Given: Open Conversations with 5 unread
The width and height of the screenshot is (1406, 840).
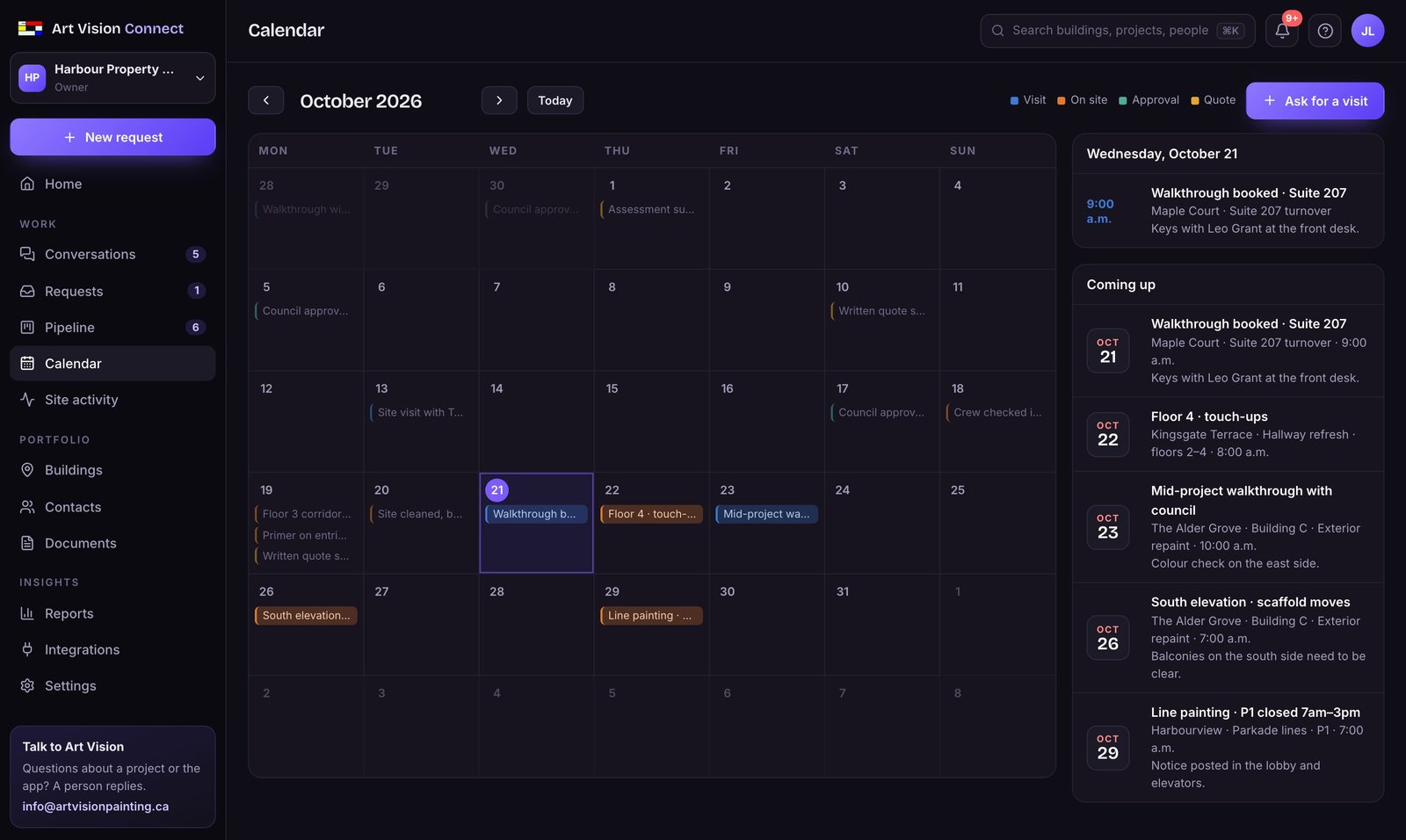Looking at the screenshot, I should pos(112,254).
